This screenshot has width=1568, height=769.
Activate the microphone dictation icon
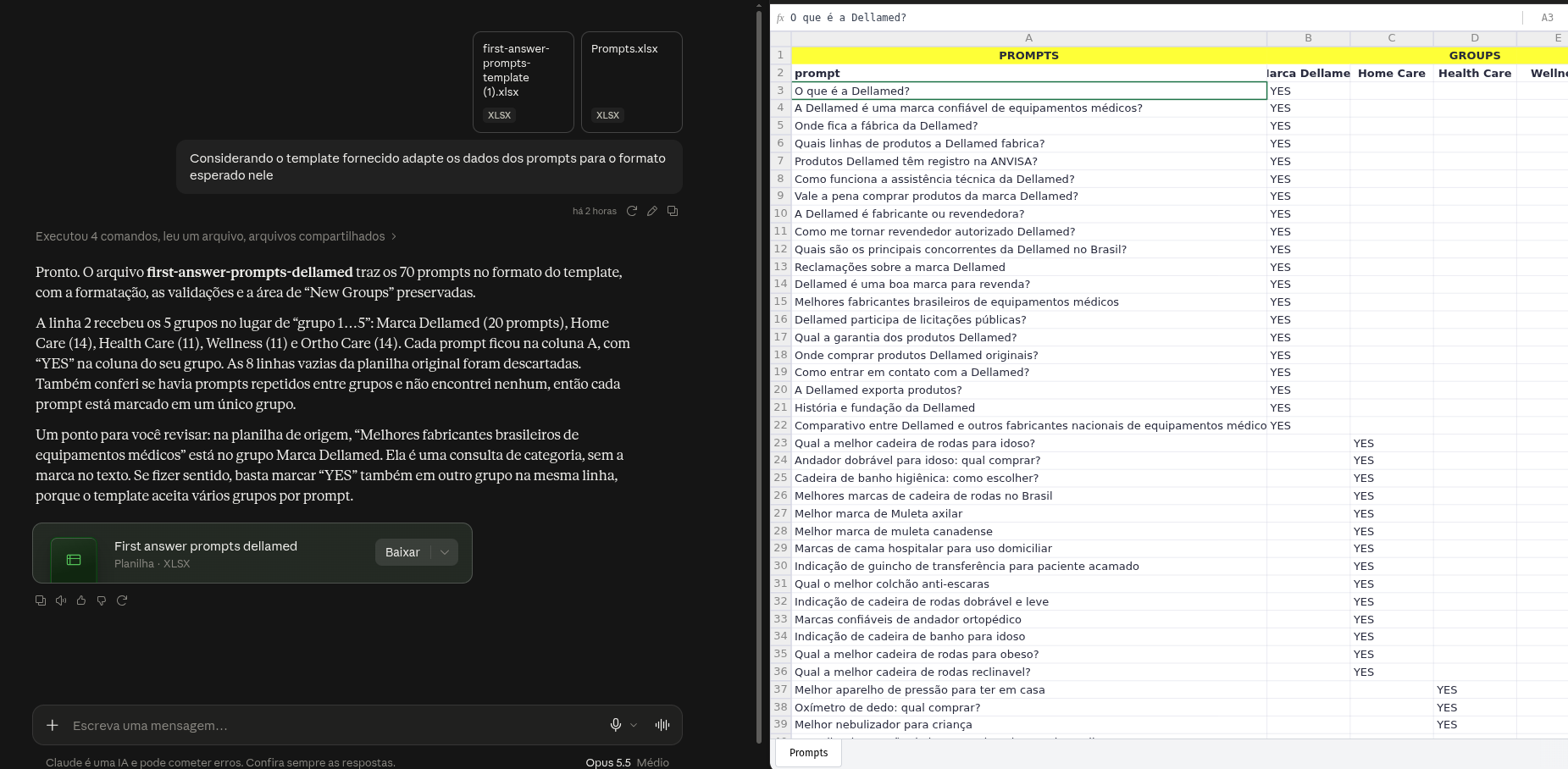pyautogui.click(x=616, y=725)
